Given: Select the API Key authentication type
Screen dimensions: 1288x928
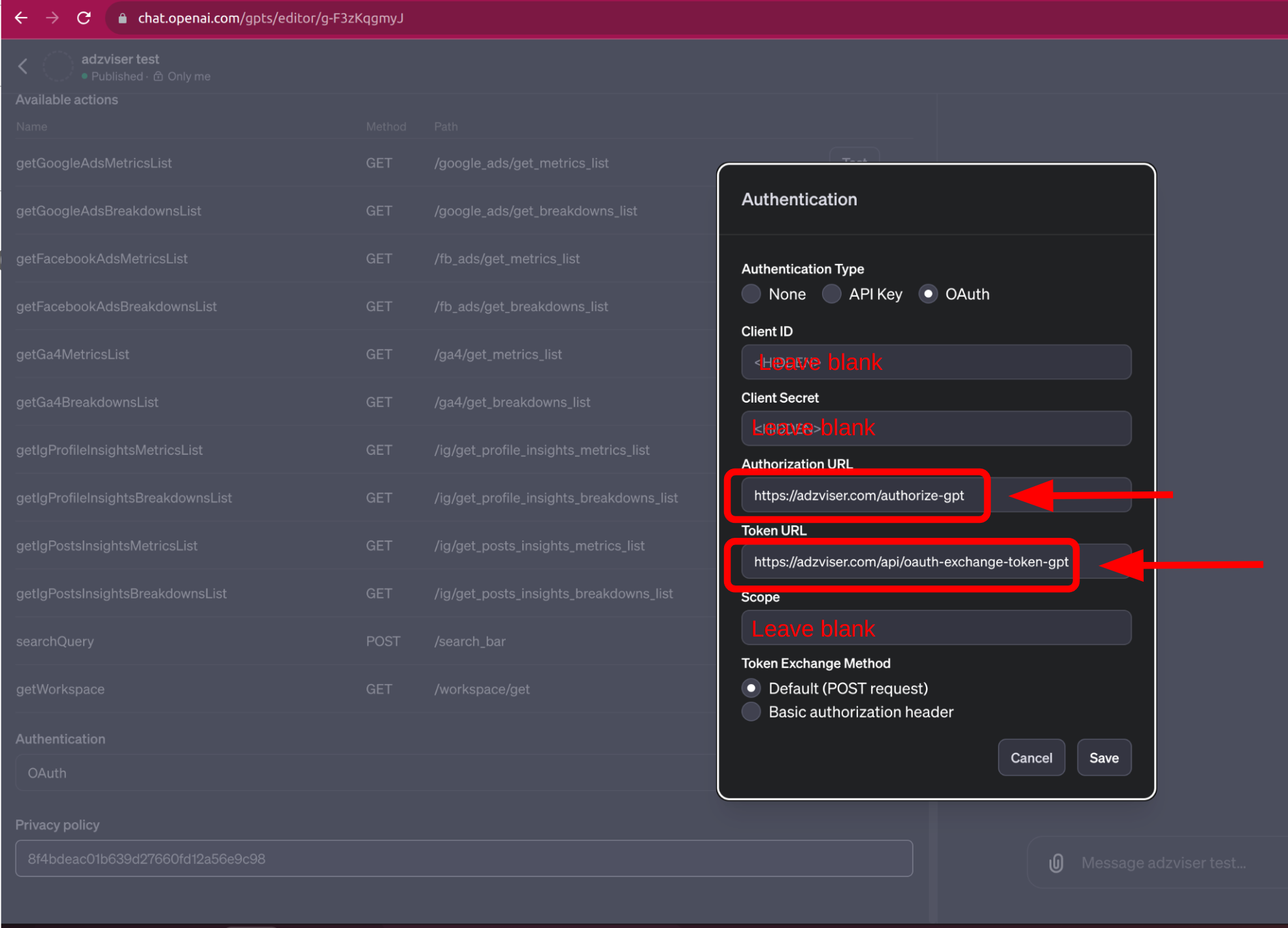Looking at the screenshot, I should [832, 294].
